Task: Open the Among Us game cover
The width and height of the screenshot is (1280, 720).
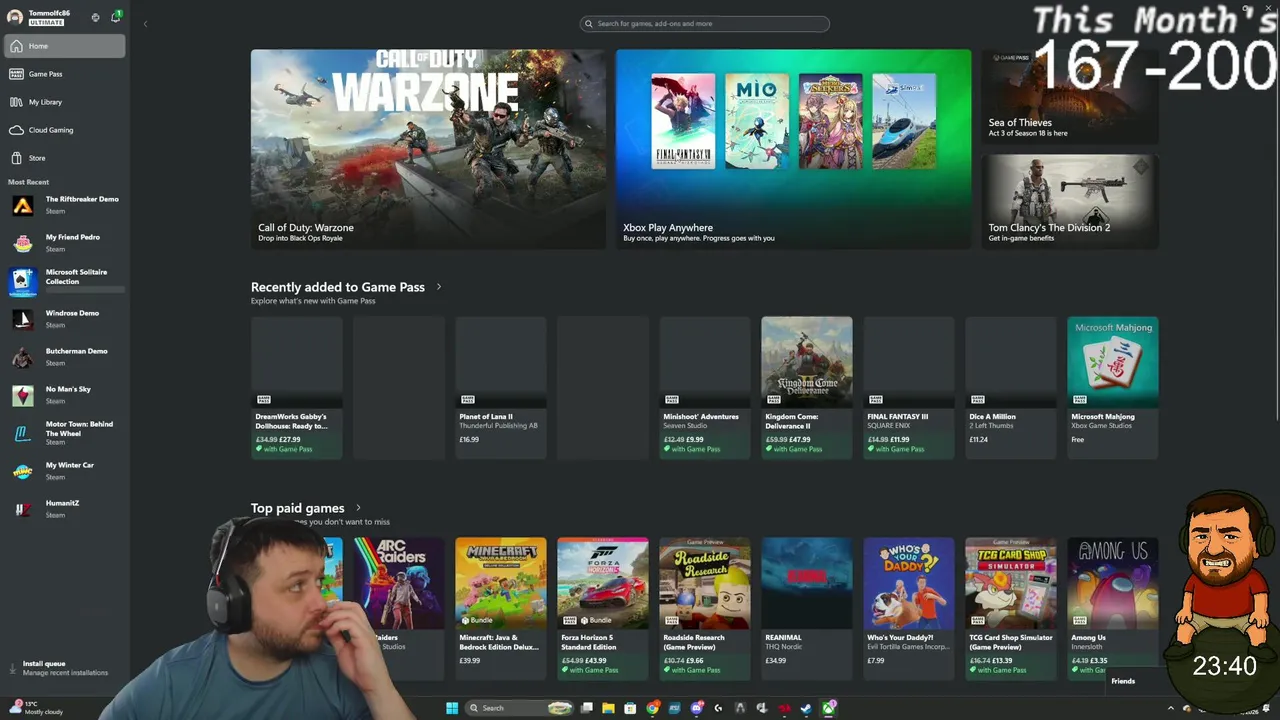Action: (1113, 583)
